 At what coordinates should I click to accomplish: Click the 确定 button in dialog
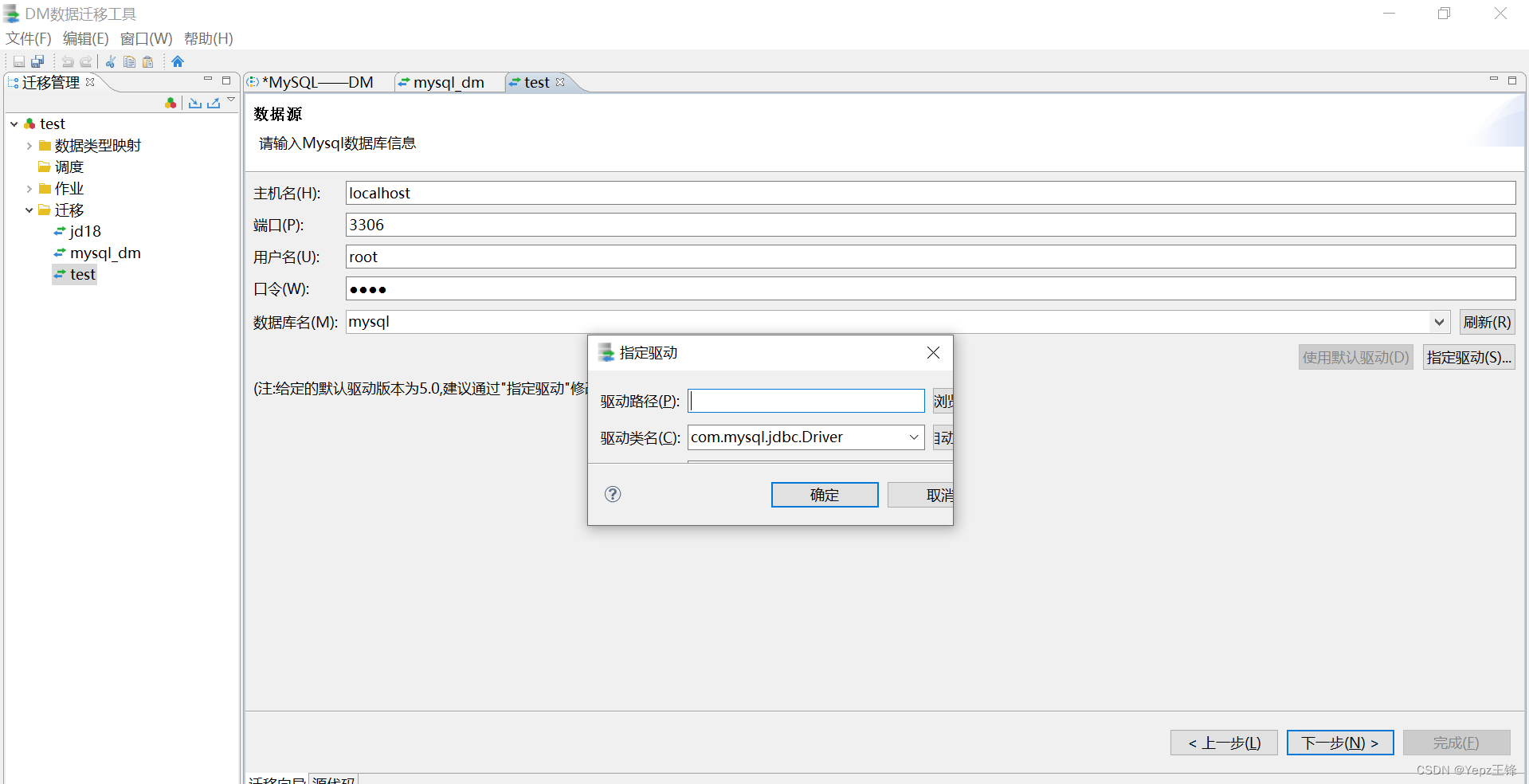pyautogui.click(x=825, y=495)
